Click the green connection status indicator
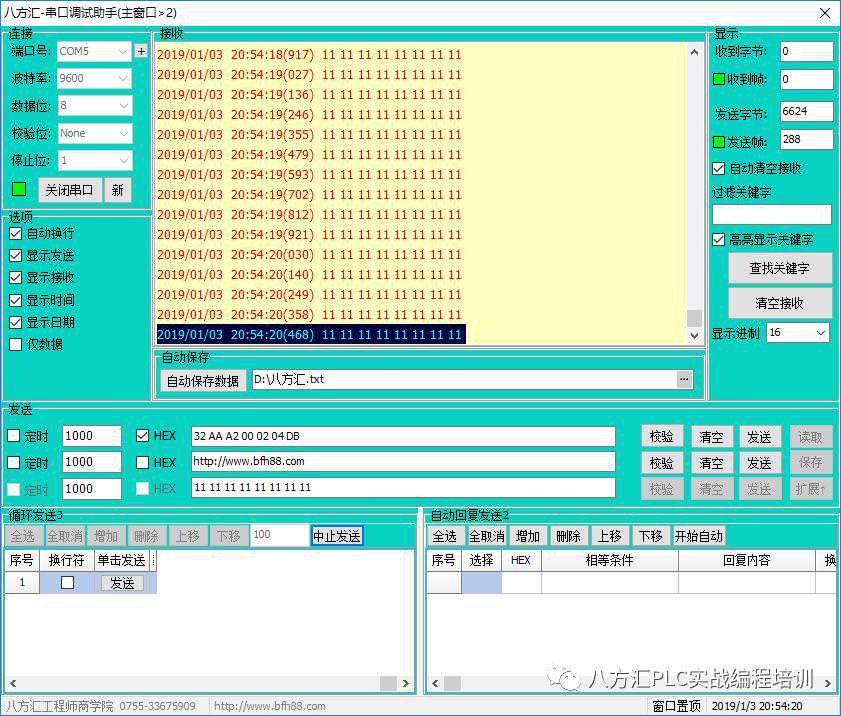Image resolution: width=841 pixels, height=716 pixels. 19,189
